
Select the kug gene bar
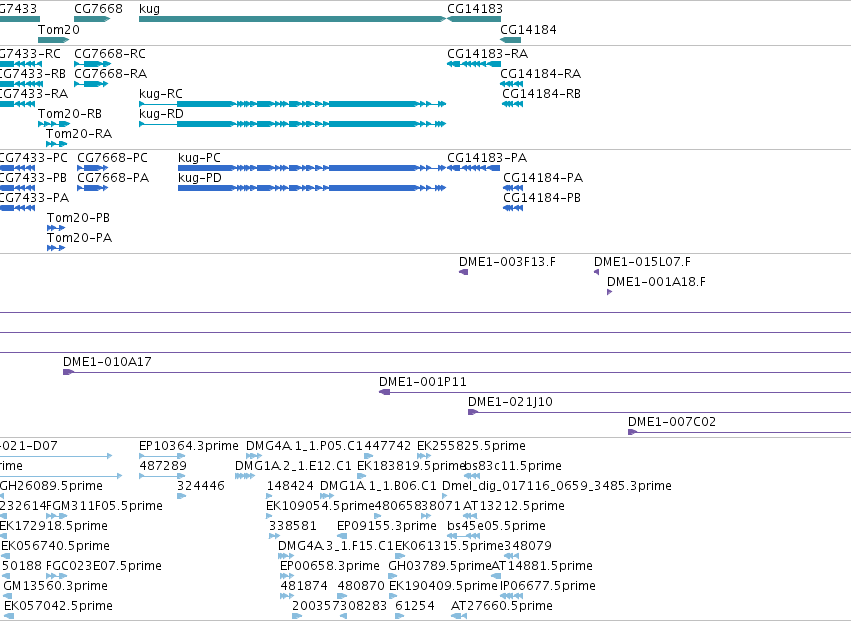point(293,19)
